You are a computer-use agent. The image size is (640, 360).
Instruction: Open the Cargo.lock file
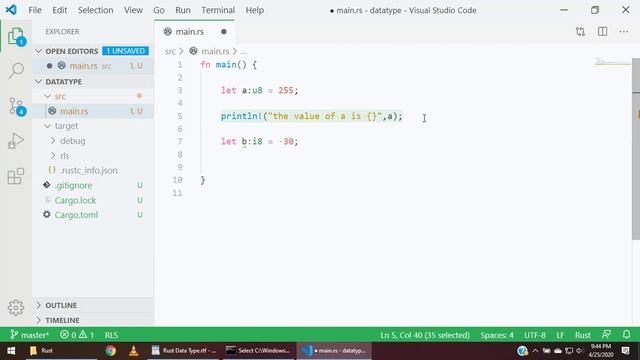tap(75, 200)
